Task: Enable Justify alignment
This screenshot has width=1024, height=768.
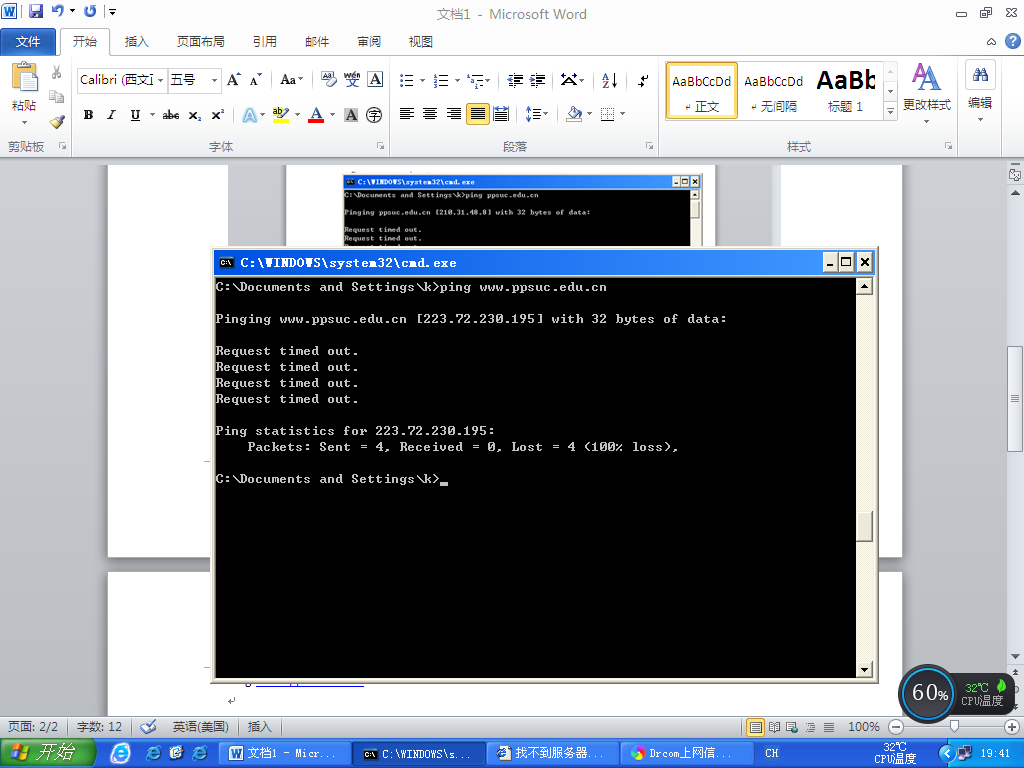Action: click(x=477, y=114)
